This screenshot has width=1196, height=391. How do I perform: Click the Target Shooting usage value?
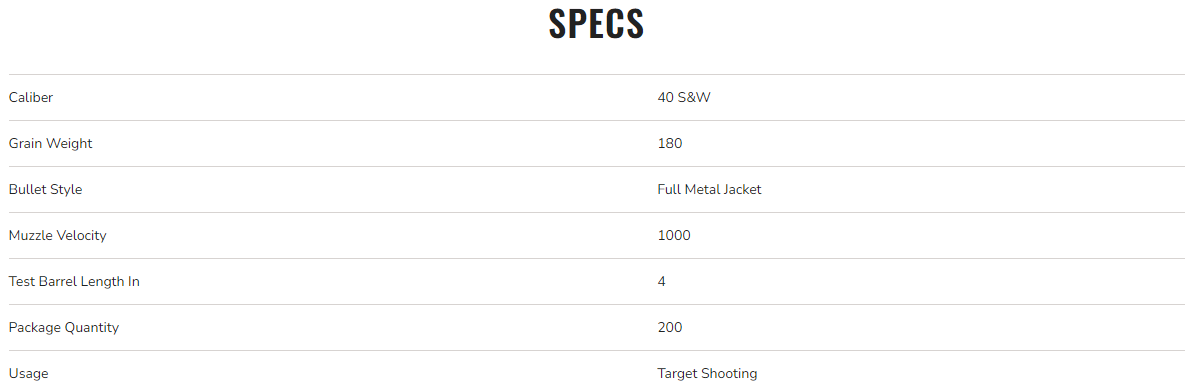tap(707, 373)
